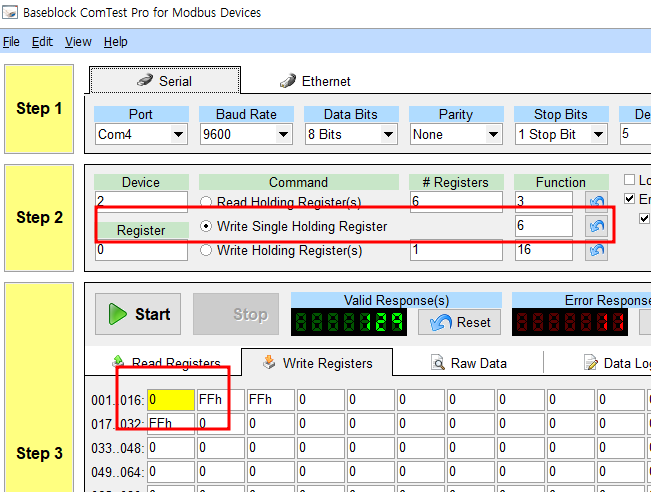Switch to the Read Registers tab
The width and height of the screenshot is (651, 492).
click(x=166, y=363)
